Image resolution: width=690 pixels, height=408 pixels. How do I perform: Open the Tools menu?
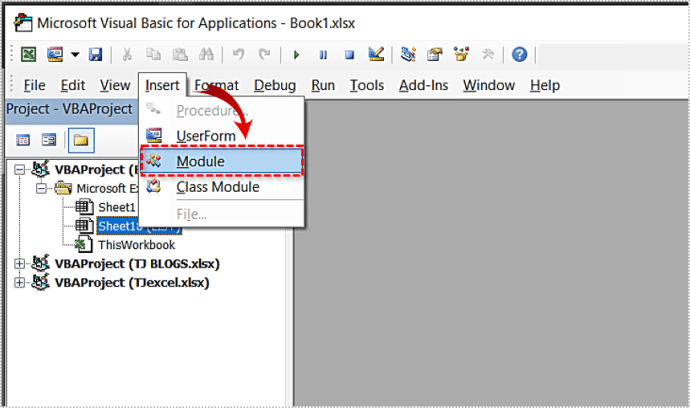point(367,85)
